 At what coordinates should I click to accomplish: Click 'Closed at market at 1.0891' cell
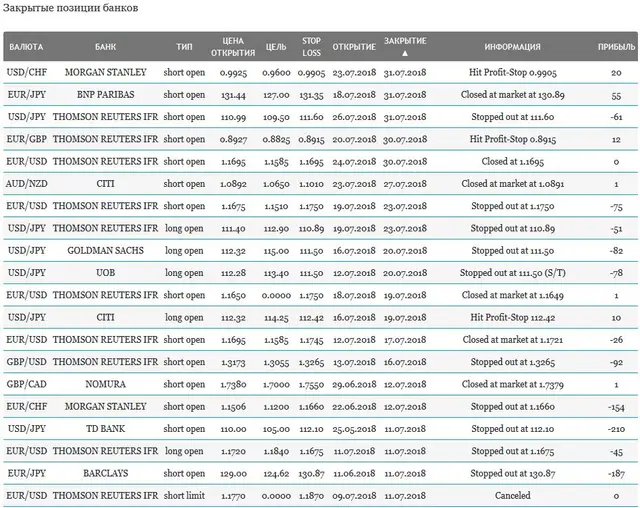[513, 184]
